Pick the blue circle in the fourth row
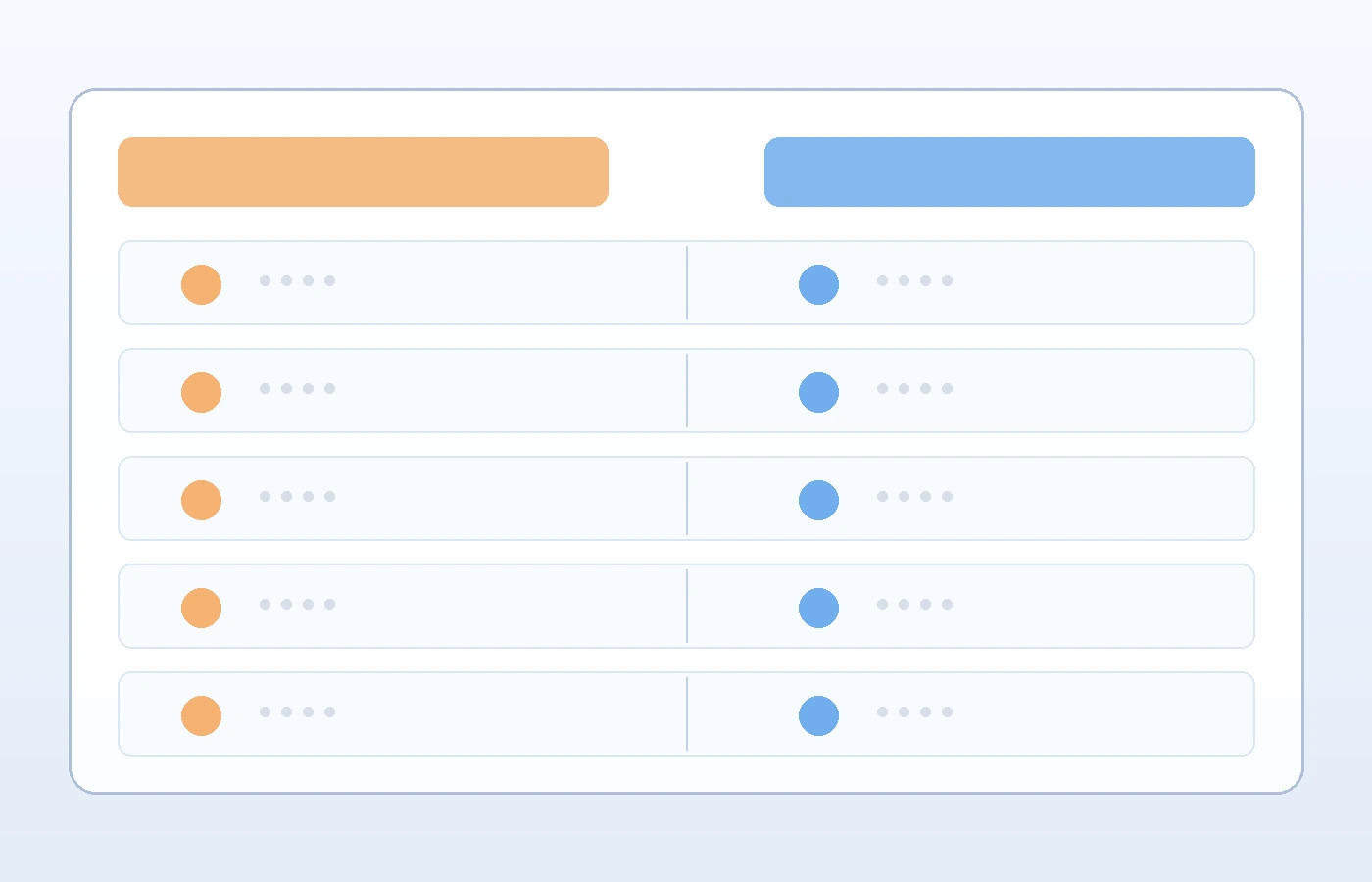The image size is (1372, 882). (x=818, y=608)
